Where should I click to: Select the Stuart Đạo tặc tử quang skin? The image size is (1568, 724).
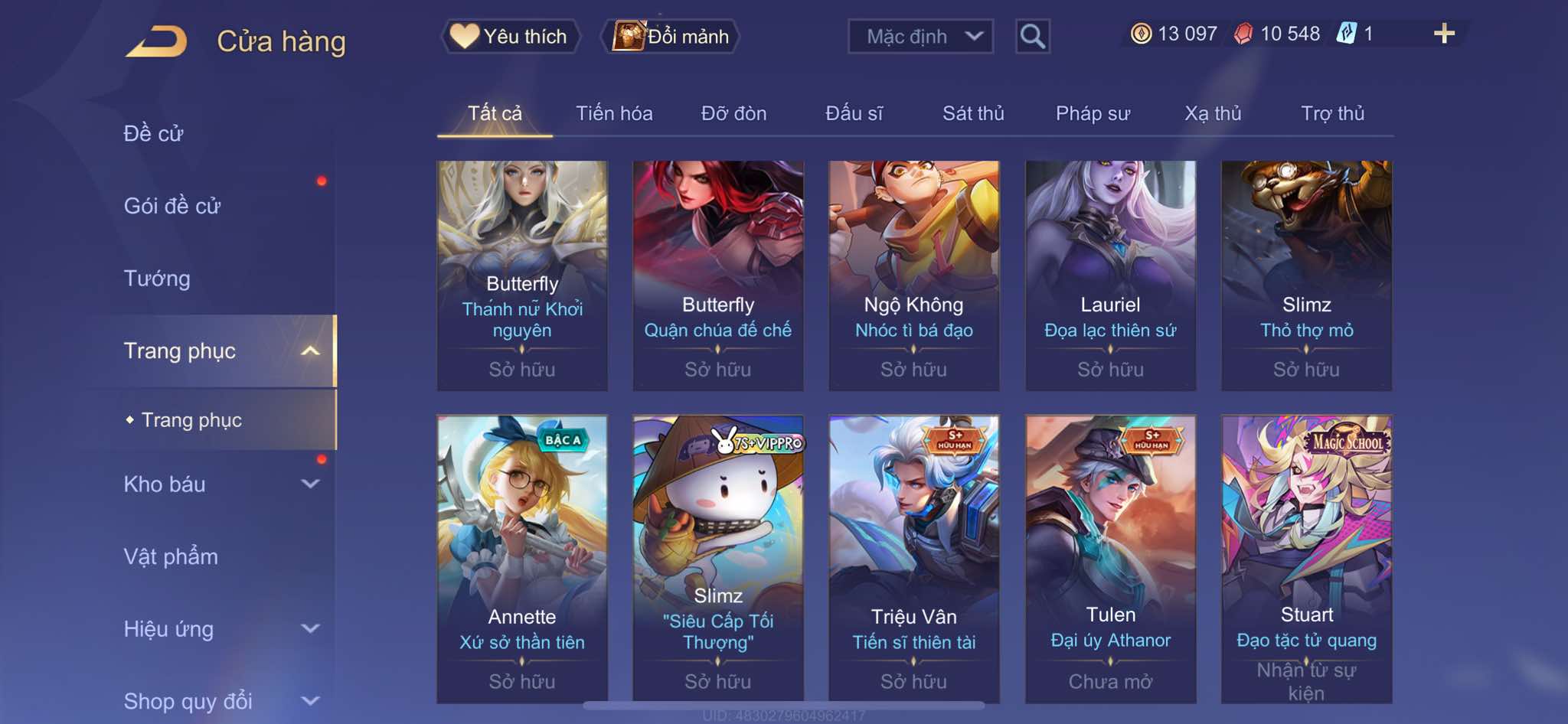click(1306, 559)
